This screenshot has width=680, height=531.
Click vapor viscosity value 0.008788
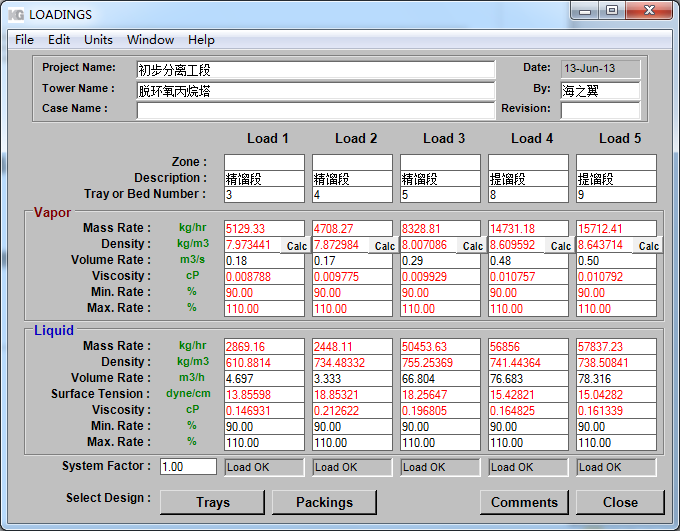265,277
